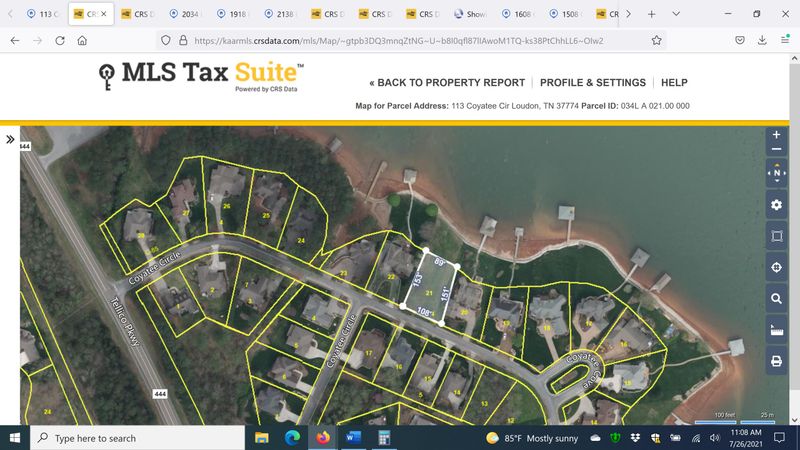The image size is (800, 450).
Task: Open Calculator from taskbar
Action: 384,438
